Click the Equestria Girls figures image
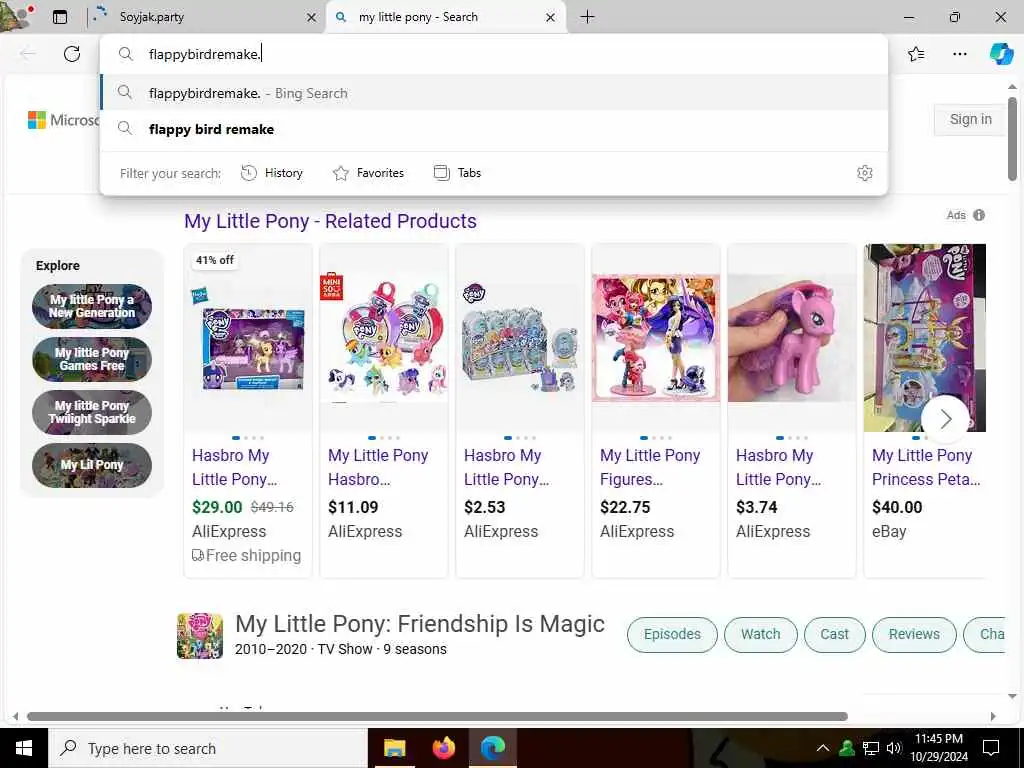The width and height of the screenshot is (1024, 768). (656, 338)
